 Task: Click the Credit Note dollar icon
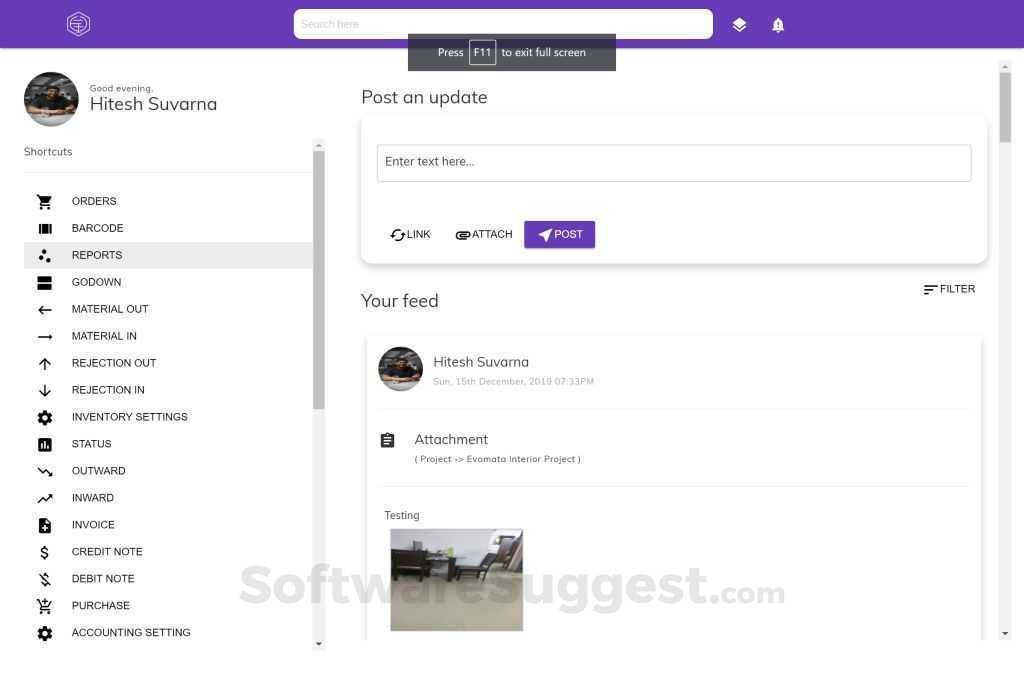pyautogui.click(x=45, y=553)
